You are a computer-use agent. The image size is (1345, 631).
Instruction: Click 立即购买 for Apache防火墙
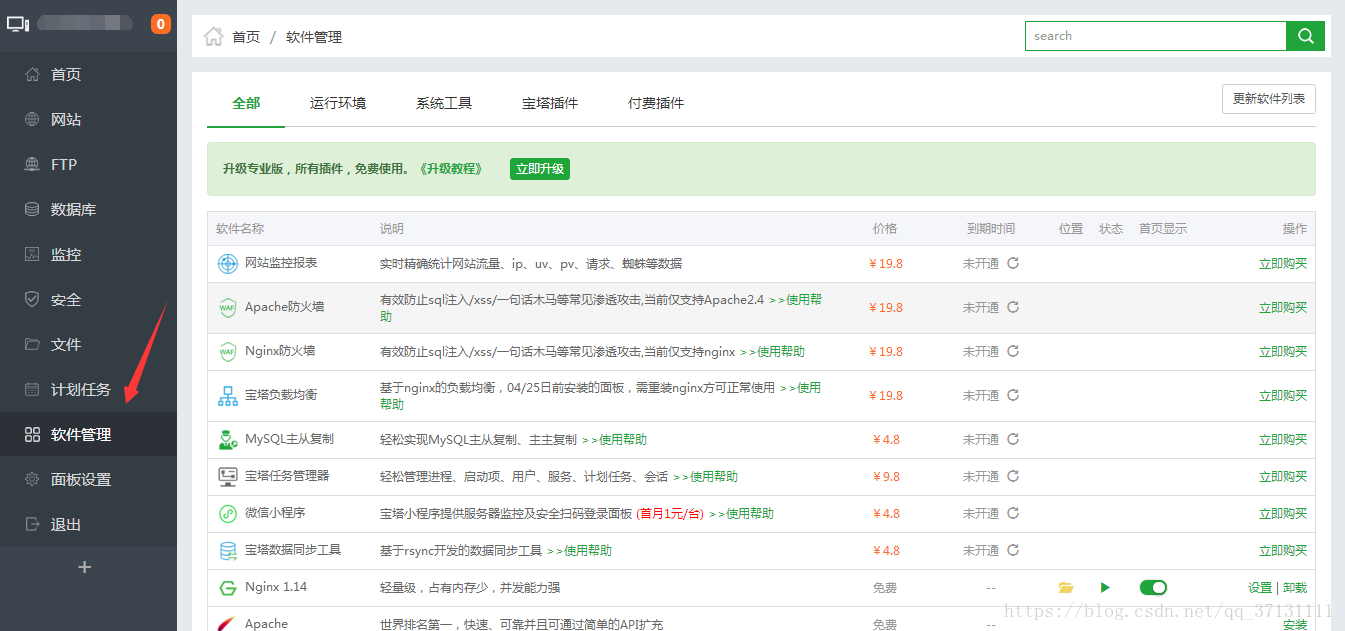click(x=1283, y=308)
